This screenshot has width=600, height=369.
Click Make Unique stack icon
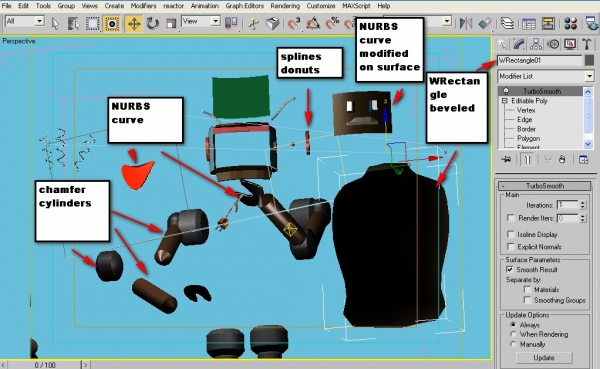click(548, 159)
